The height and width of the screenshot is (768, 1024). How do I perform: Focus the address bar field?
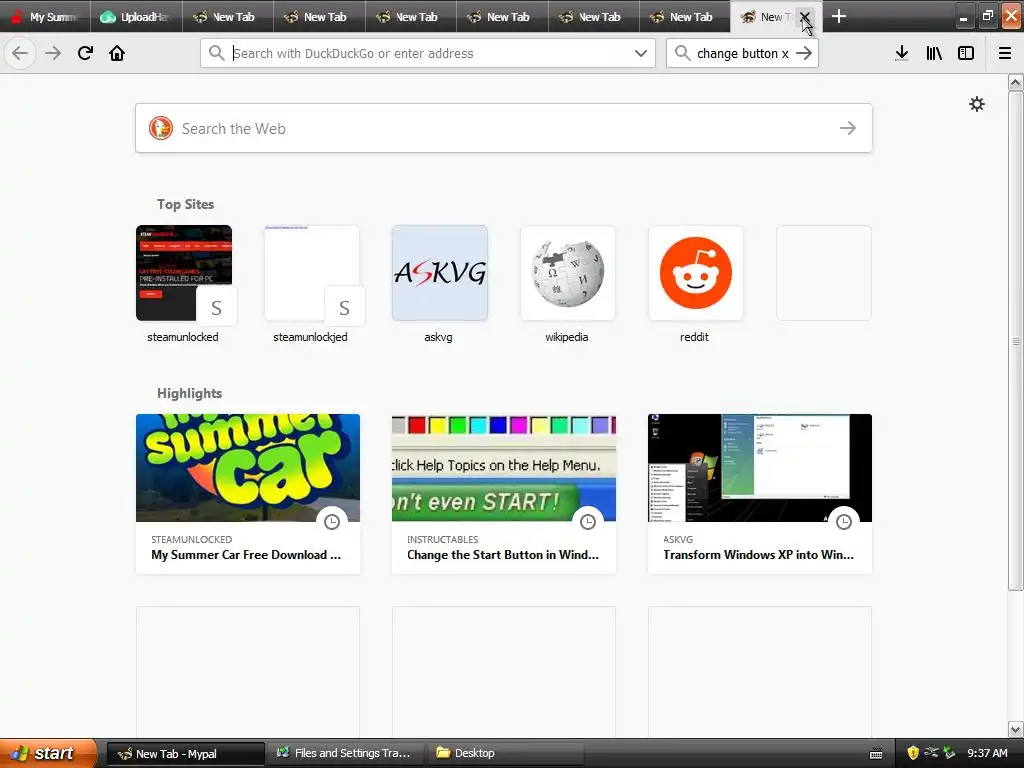[x=428, y=53]
